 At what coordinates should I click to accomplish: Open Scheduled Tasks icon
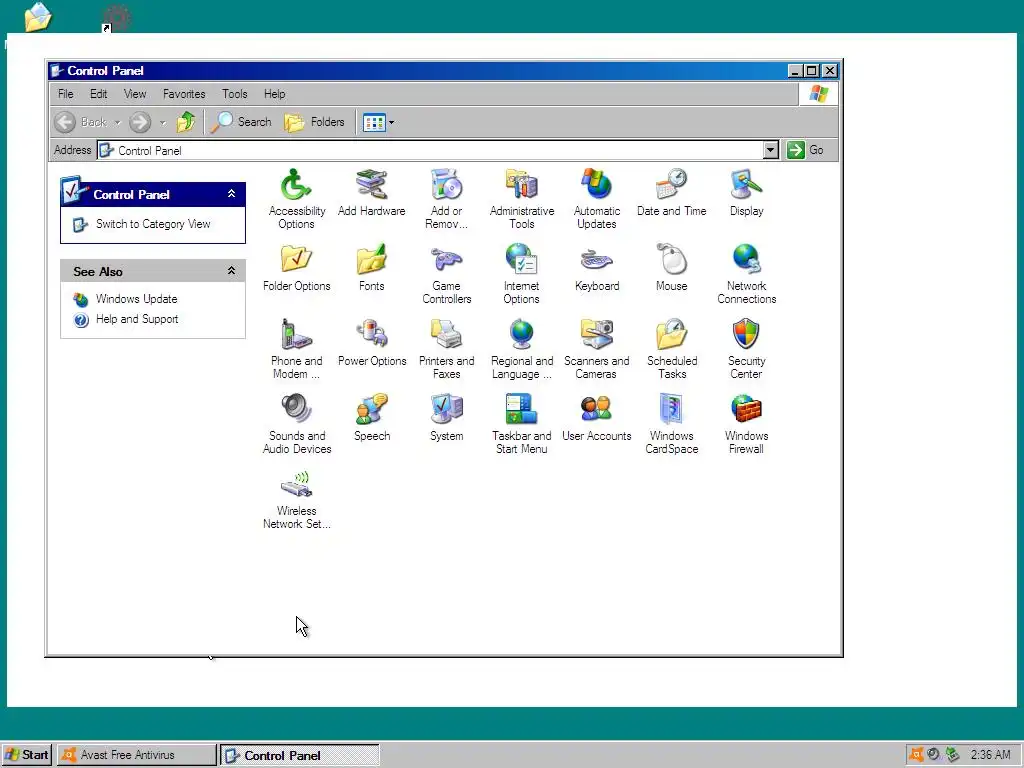coord(671,349)
